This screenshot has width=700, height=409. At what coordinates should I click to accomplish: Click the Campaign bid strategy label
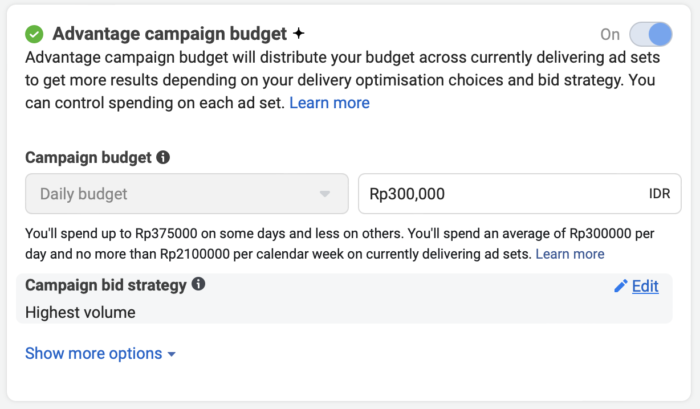pos(106,285)
